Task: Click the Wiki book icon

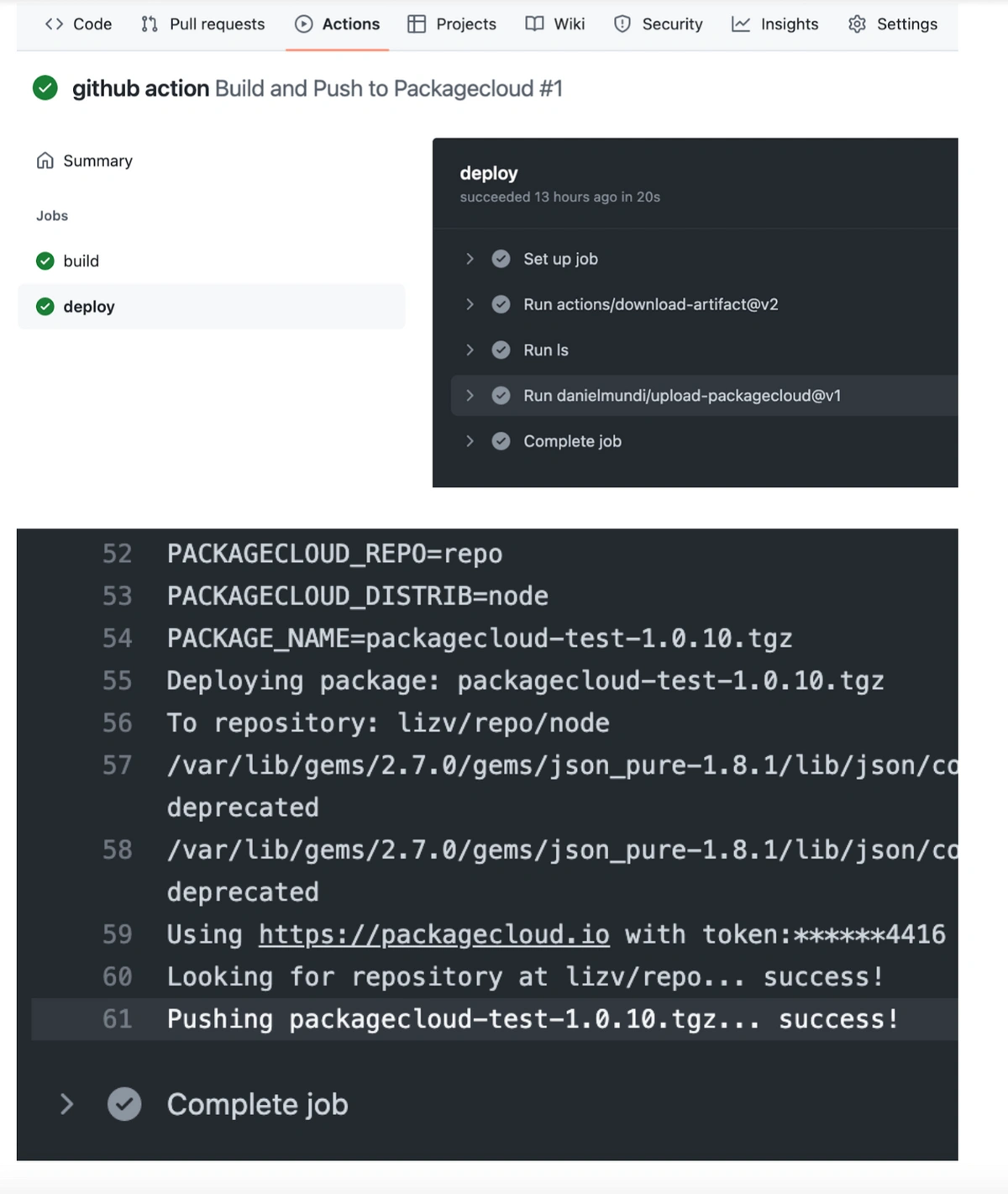Action: (534, 24)
